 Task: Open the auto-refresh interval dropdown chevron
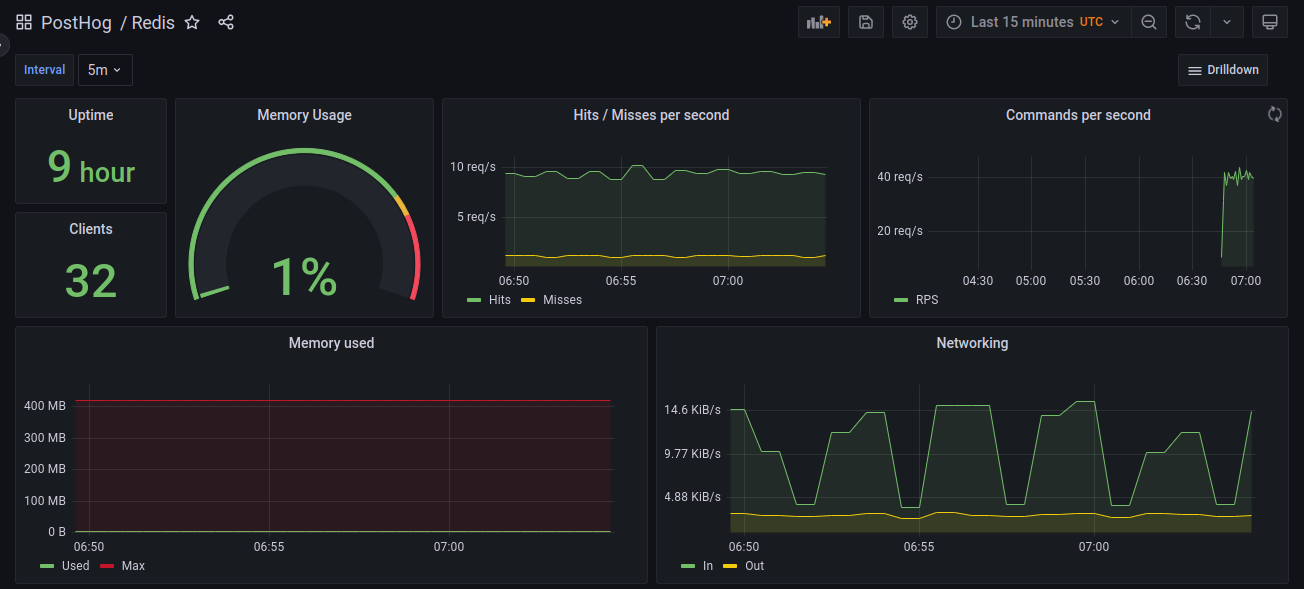pos(1227,21)
